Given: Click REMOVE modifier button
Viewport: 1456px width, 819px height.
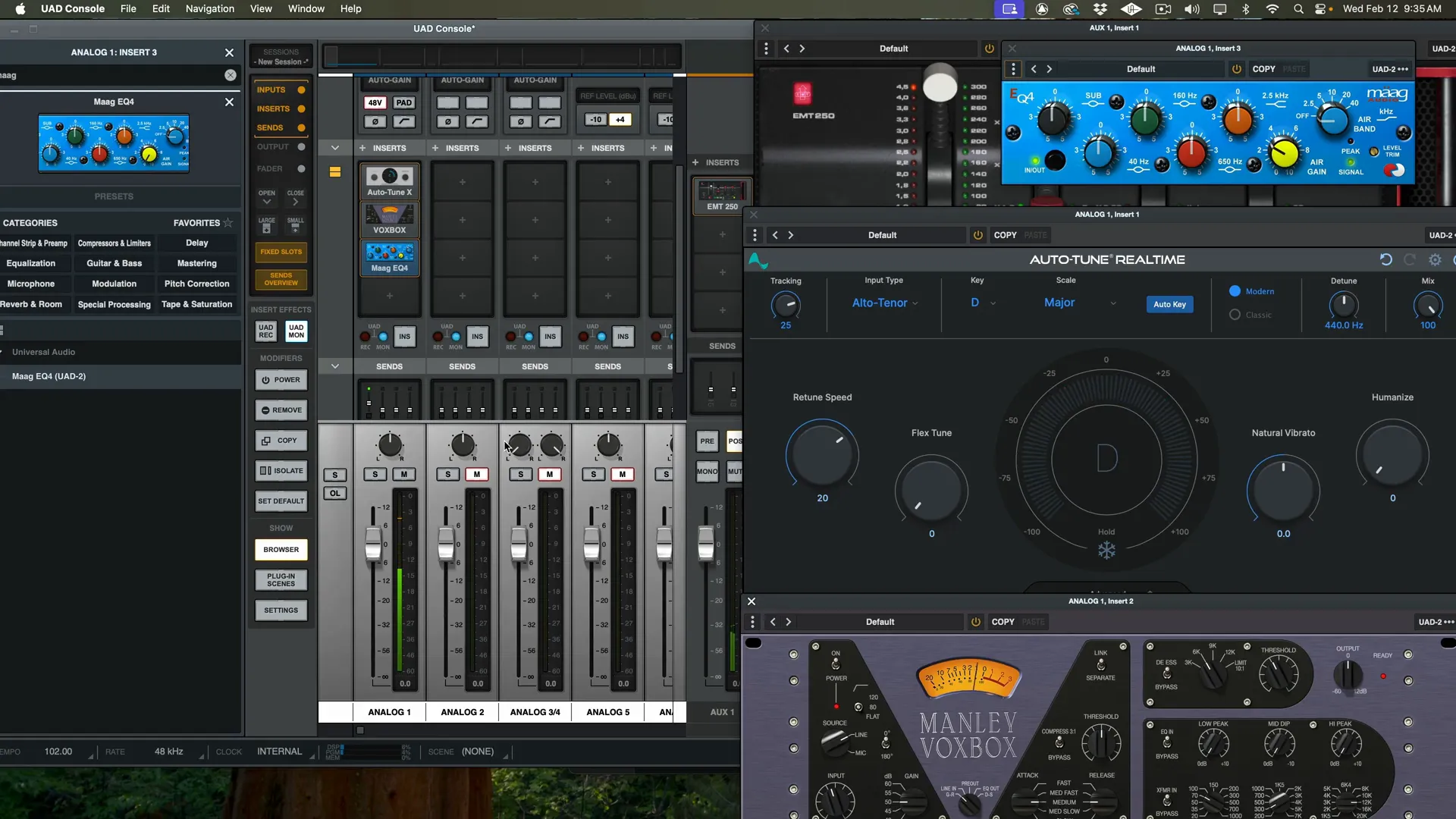Looking at the screenshot, I should [281, 410].
